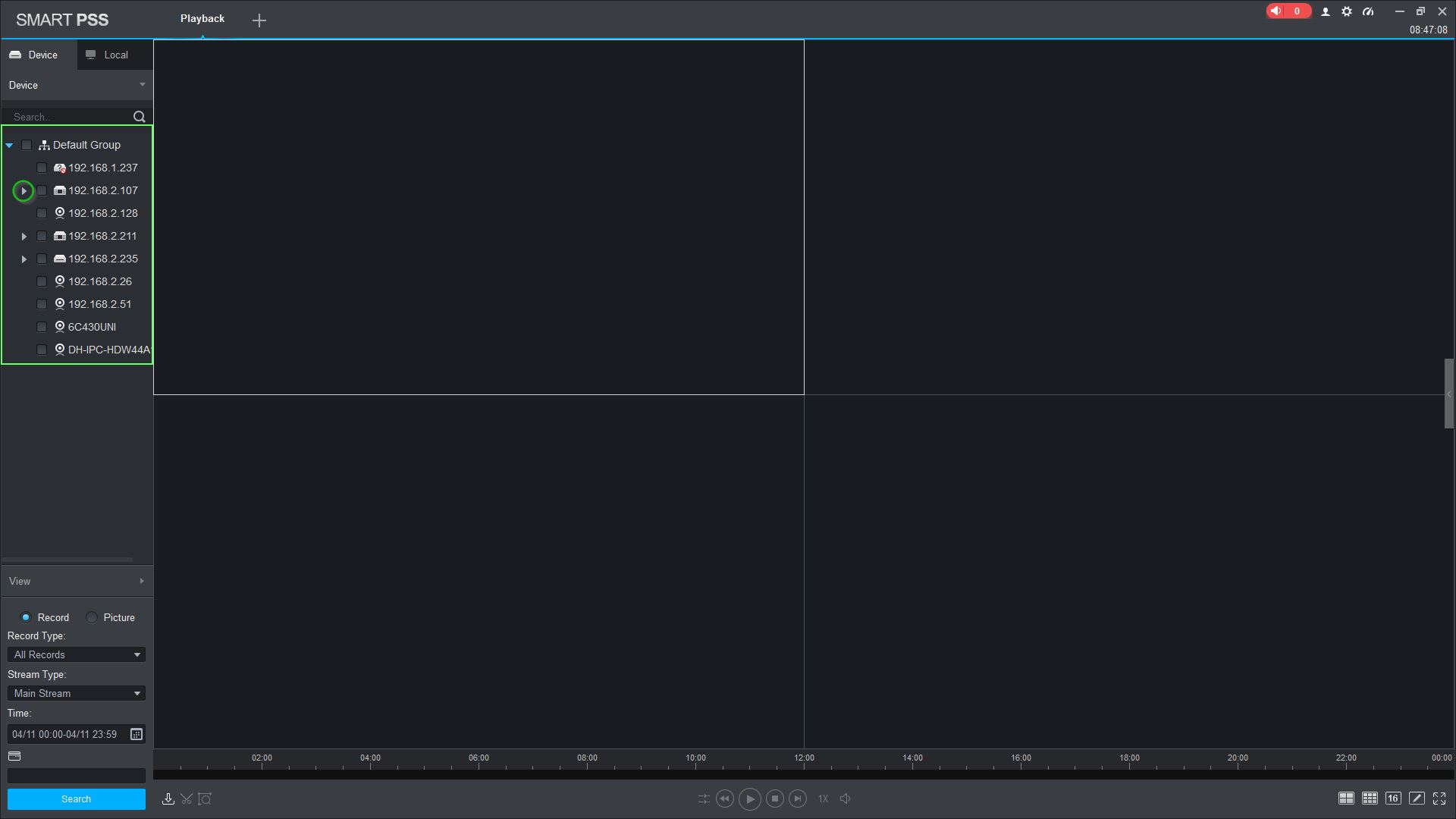Tick the Default Group checkbox
Viewport: 1456px width, 819px height.
click(27, 145)
